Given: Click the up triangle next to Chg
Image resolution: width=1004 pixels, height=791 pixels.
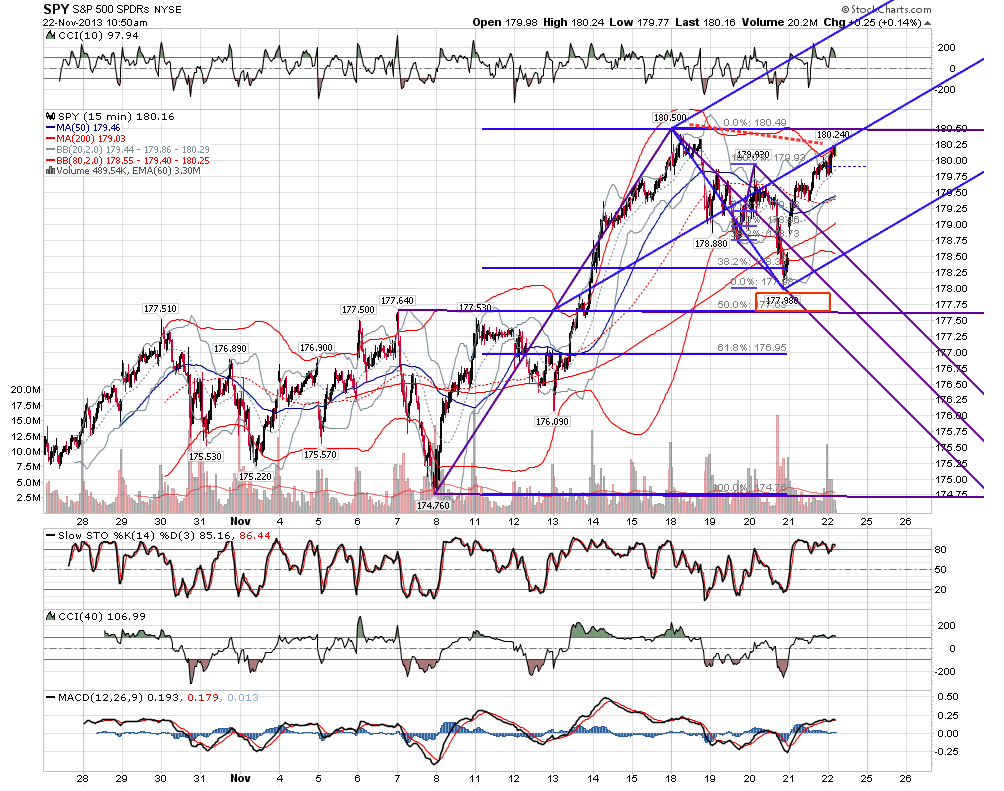Looking at the screenshot, I should pos(928,23).
